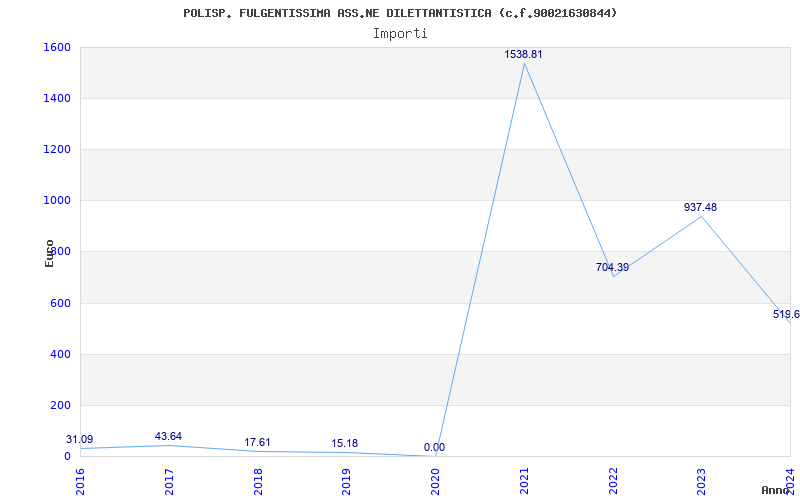Click the 2022 x-axis label

[x=613, y=482]
